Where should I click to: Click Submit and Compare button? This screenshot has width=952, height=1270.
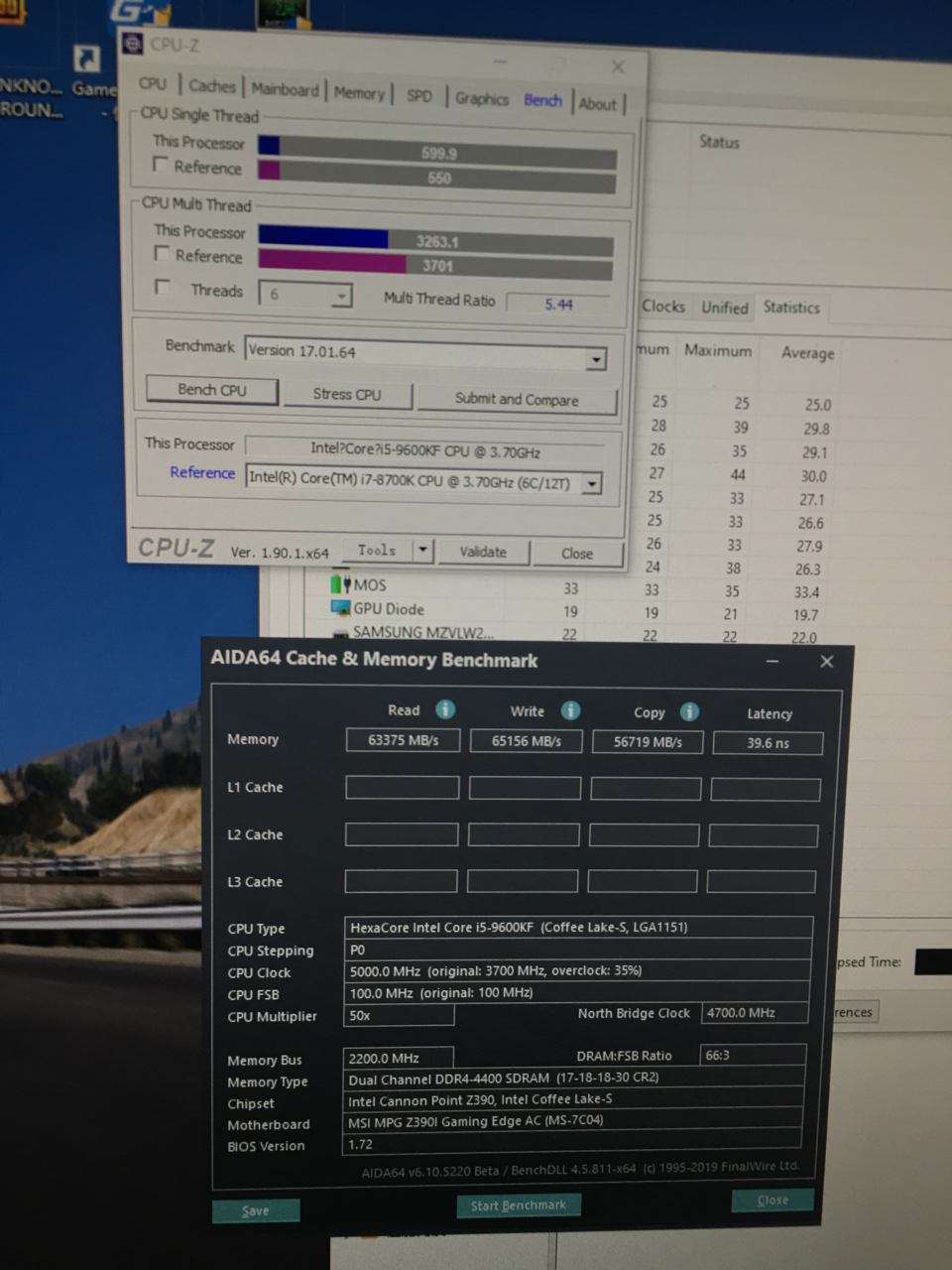(517, 399)
